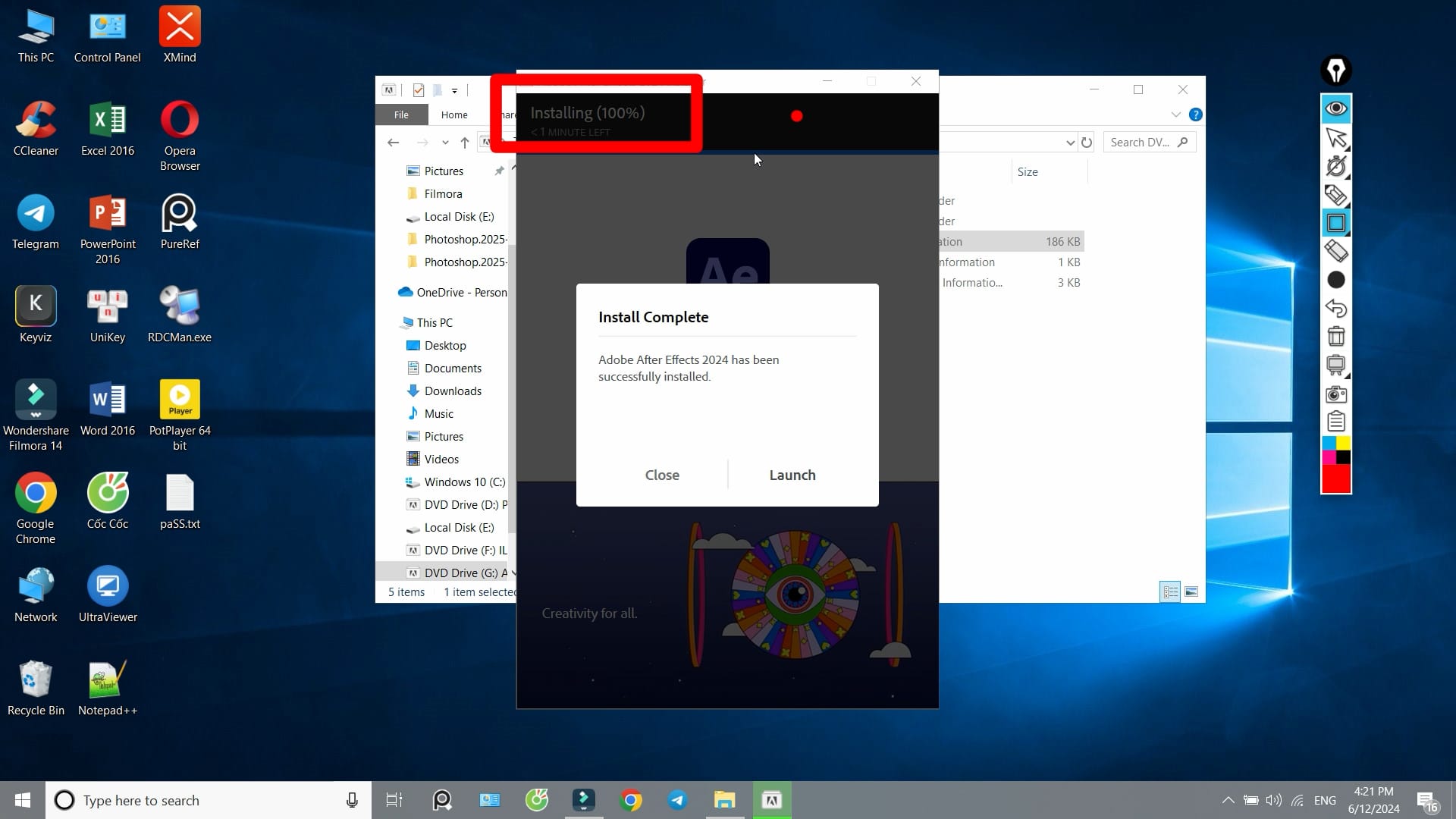Close the Install Complete dialog
1456x819 pixels.
tap(662, 475)
